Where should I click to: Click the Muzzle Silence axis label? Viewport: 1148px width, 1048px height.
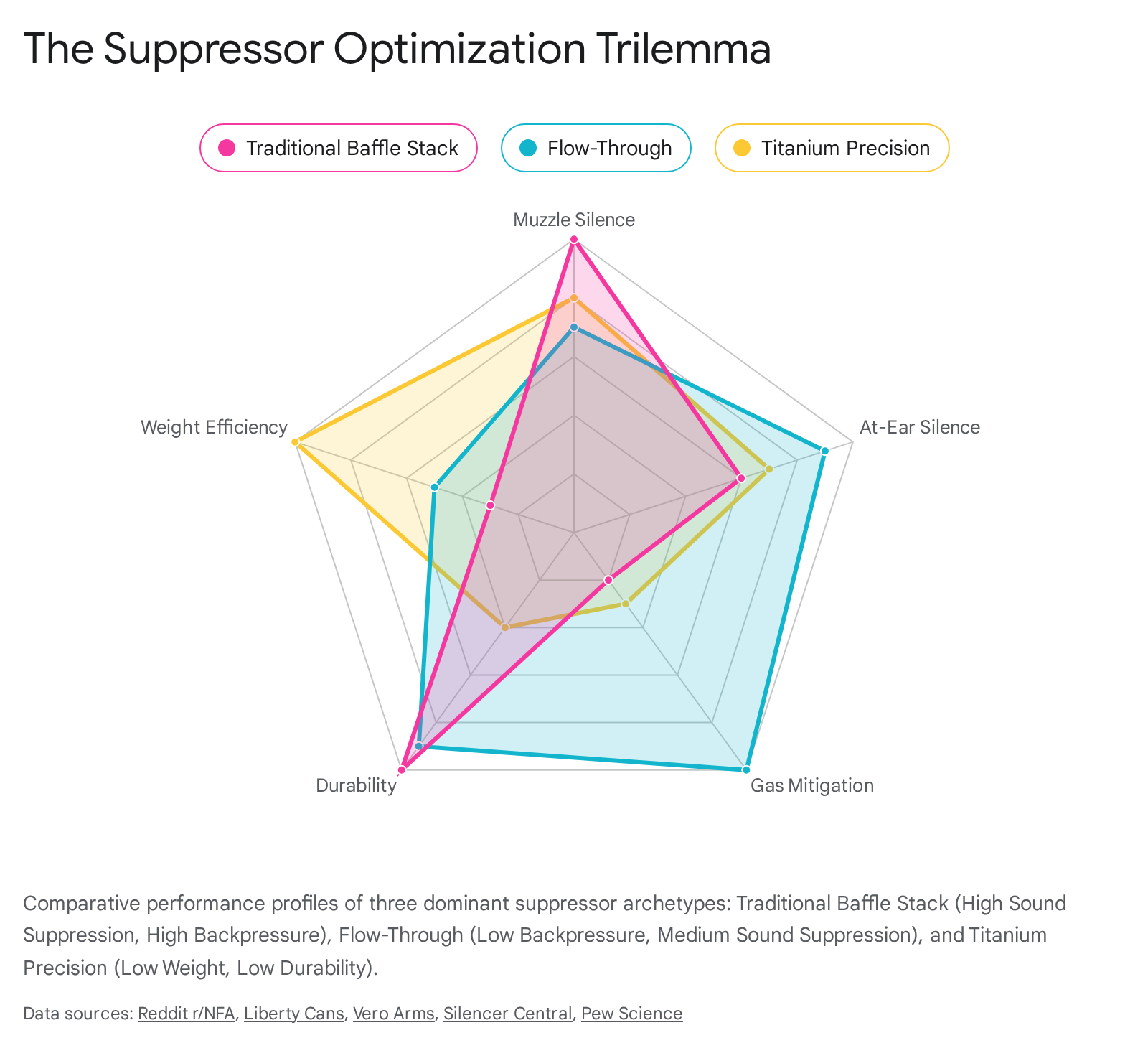click(x=574, y=220)
